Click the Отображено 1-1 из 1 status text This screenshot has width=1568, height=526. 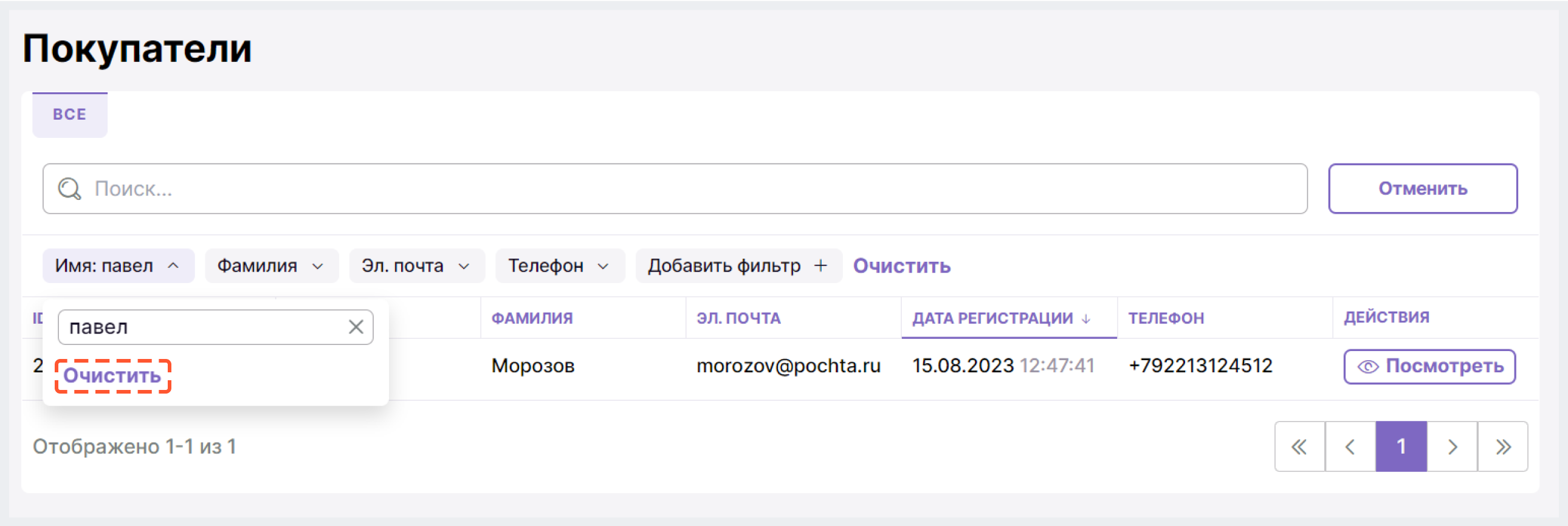click(x=134, y=447)
